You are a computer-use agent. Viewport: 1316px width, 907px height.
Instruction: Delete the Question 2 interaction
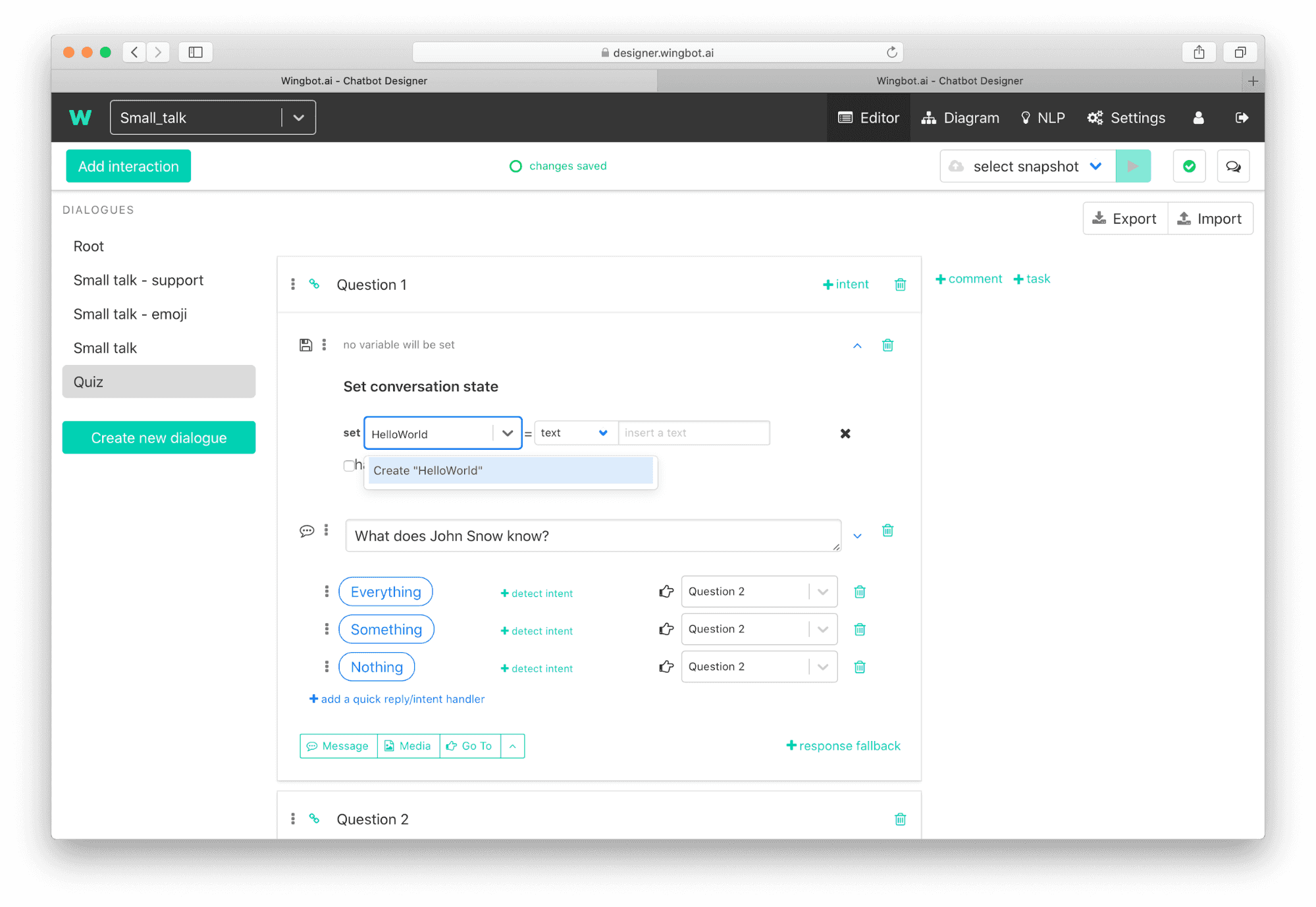900,819
